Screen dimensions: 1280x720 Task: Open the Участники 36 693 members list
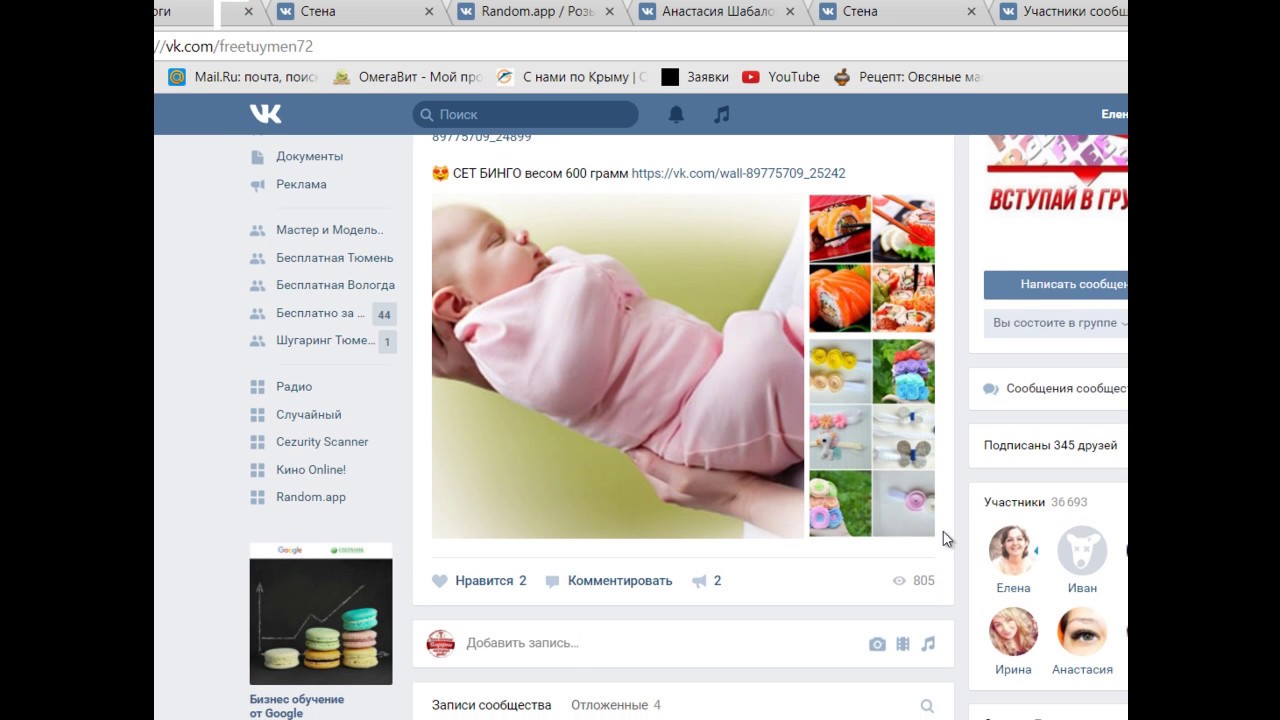(x=1035, y=502)
